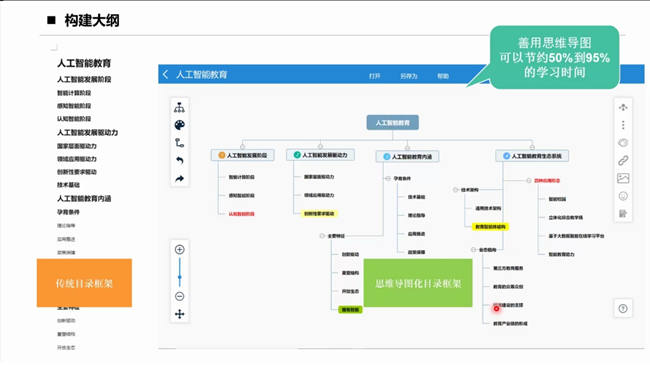This screenshot has height=366, width=650.
Task: Open the mind map structure layout tool
Action: point(179,108)
